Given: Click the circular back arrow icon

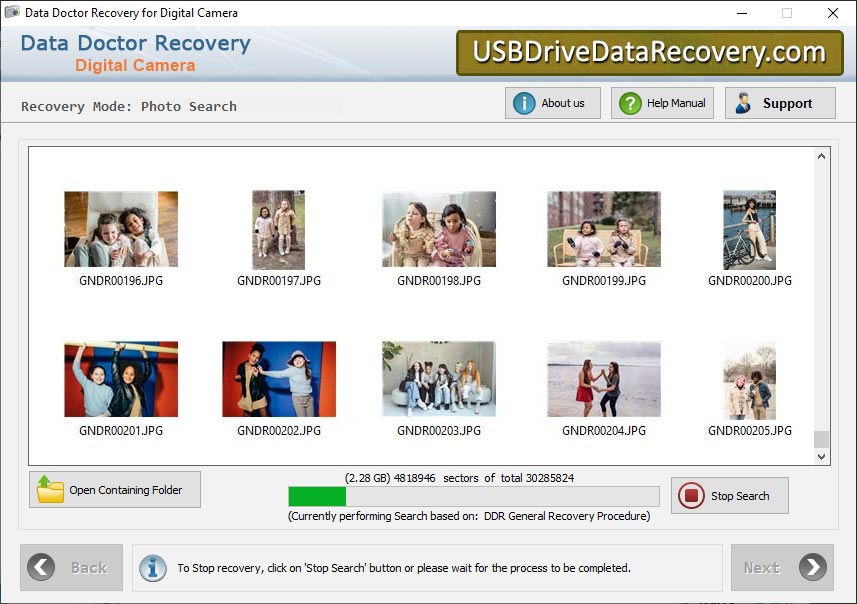Looking at the screenshot, I should point(41,567).
